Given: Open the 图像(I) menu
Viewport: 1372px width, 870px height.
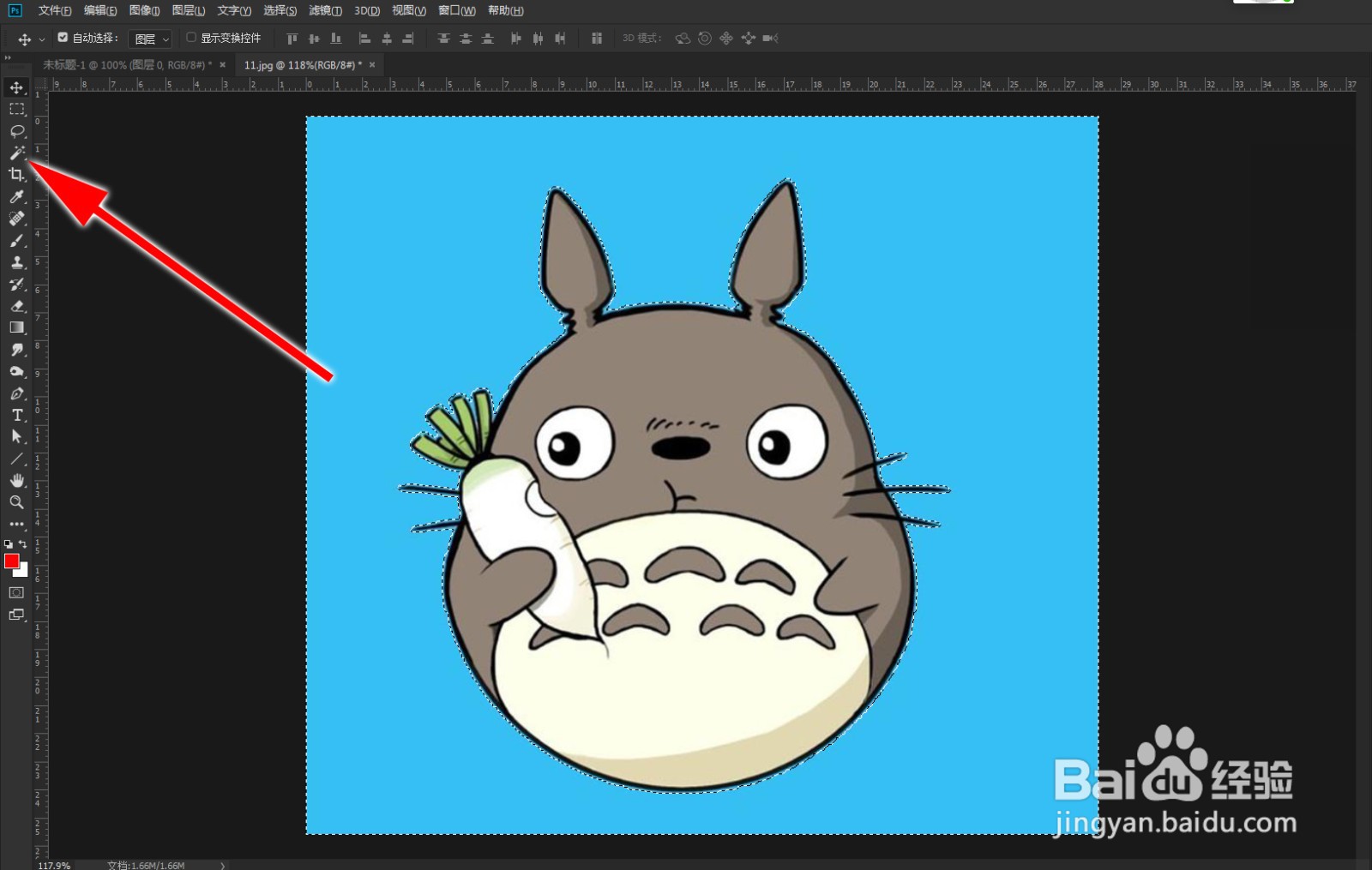Looking at the screenshot, I should (144, 10).
